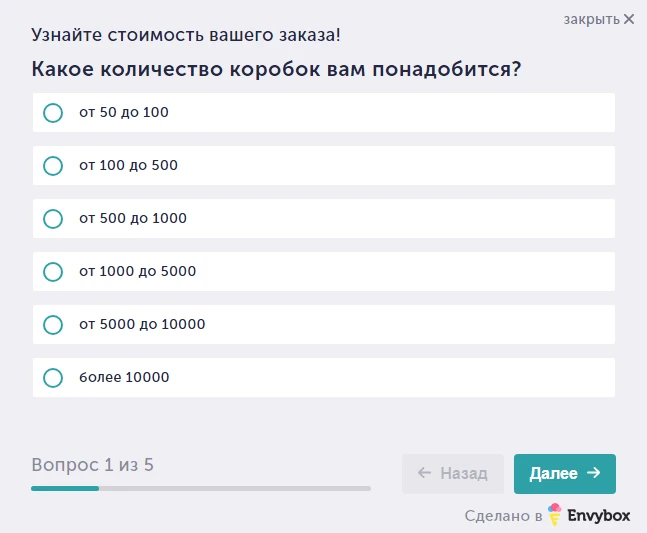Mark the от 5000 до 10000 radio circle
Image resolution: width=647 pixels, height=533 pixels.
coord(53,325)
